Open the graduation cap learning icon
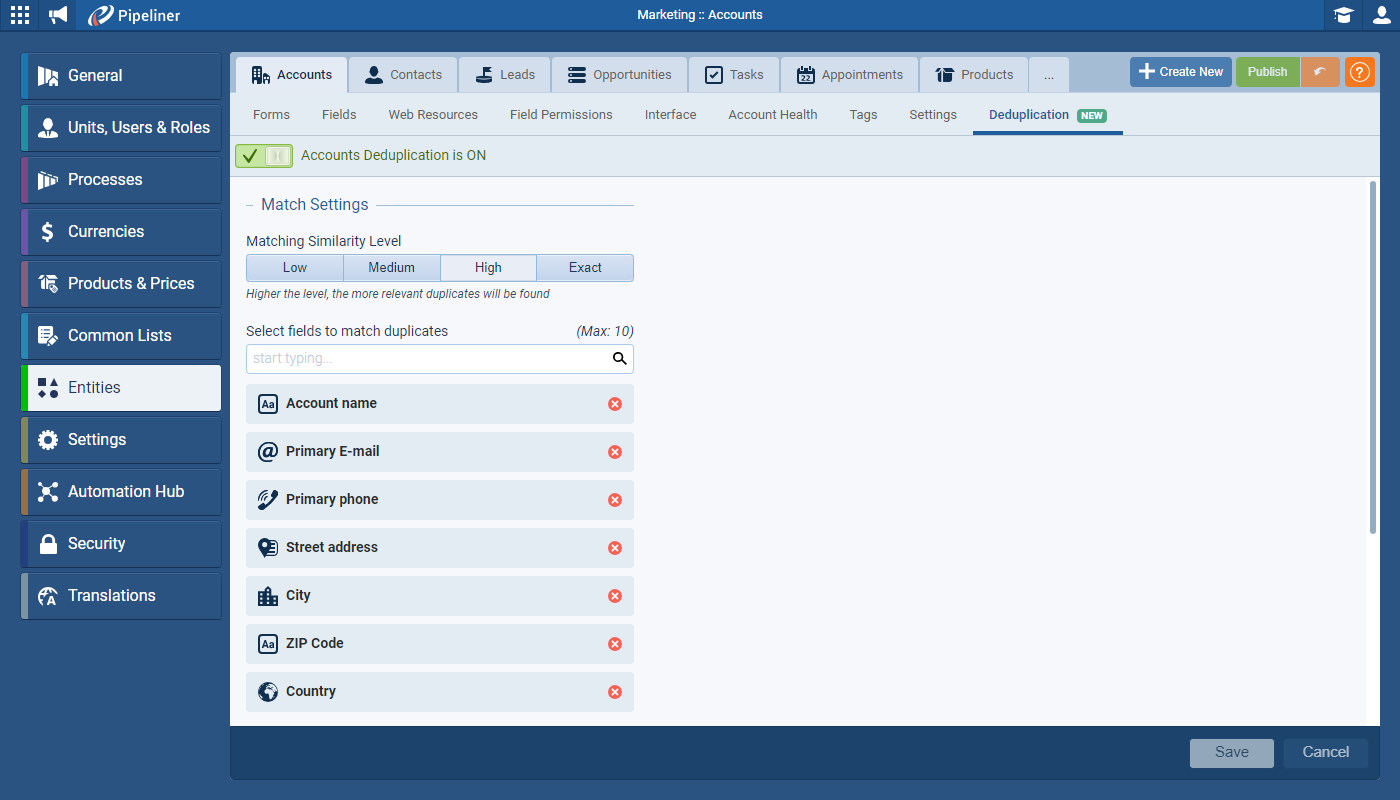Image resolution: width=1400 pixels, height=800 pixels. click(x=1343, y=15)
